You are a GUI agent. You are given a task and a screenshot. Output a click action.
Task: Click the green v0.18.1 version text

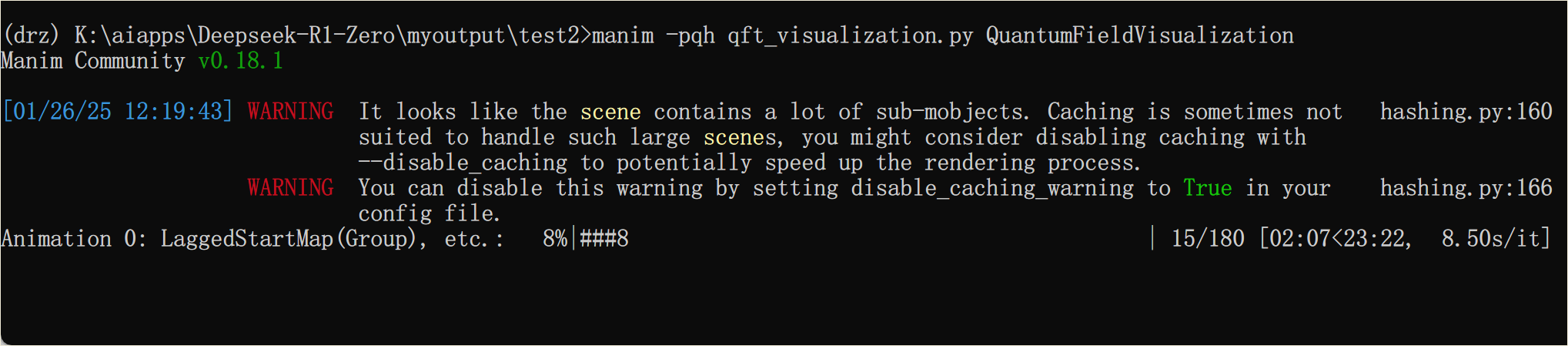tap(241, 61)
